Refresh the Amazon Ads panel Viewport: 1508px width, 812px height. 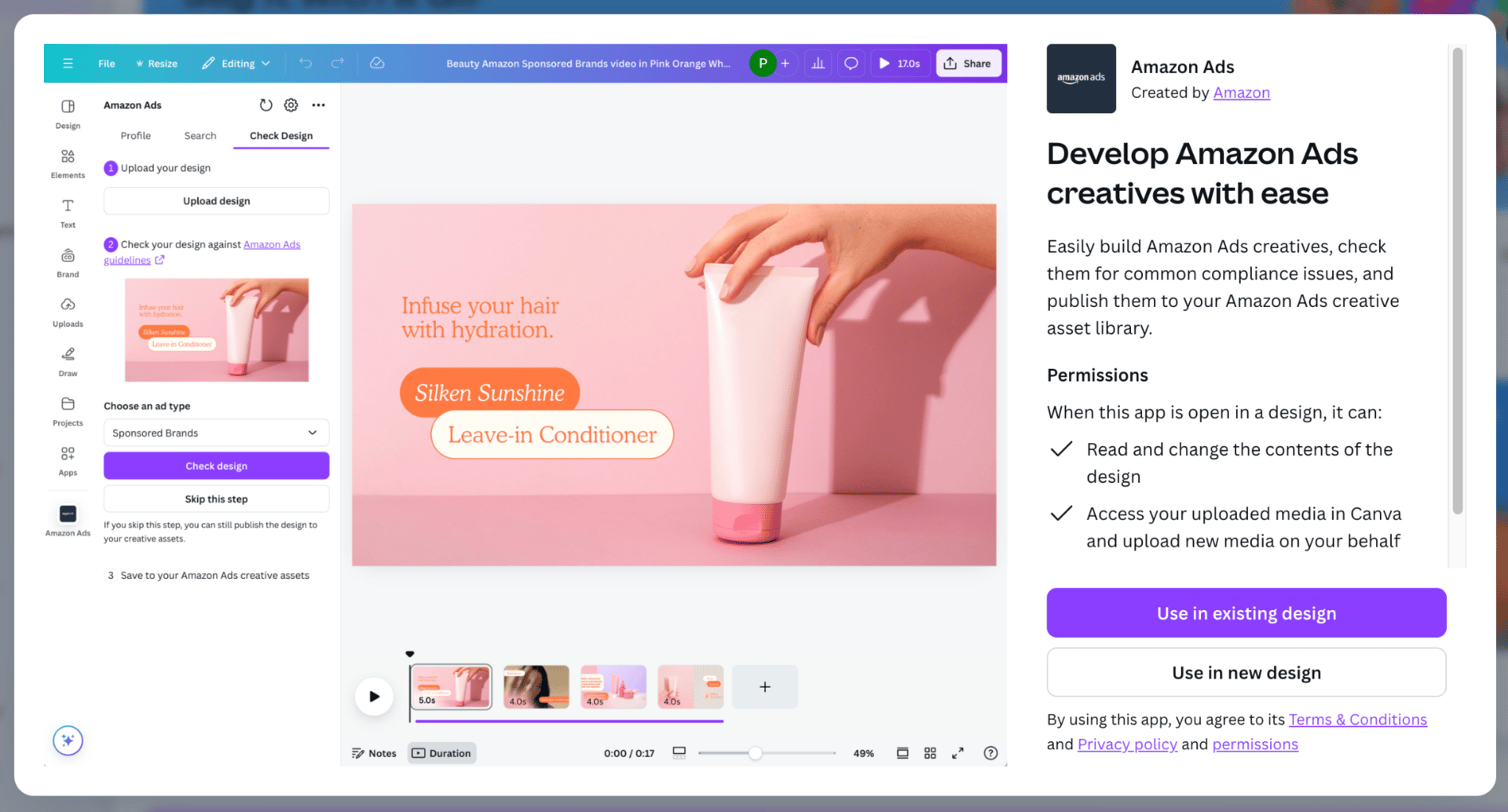pyautogui.click(x=266, y=105)
